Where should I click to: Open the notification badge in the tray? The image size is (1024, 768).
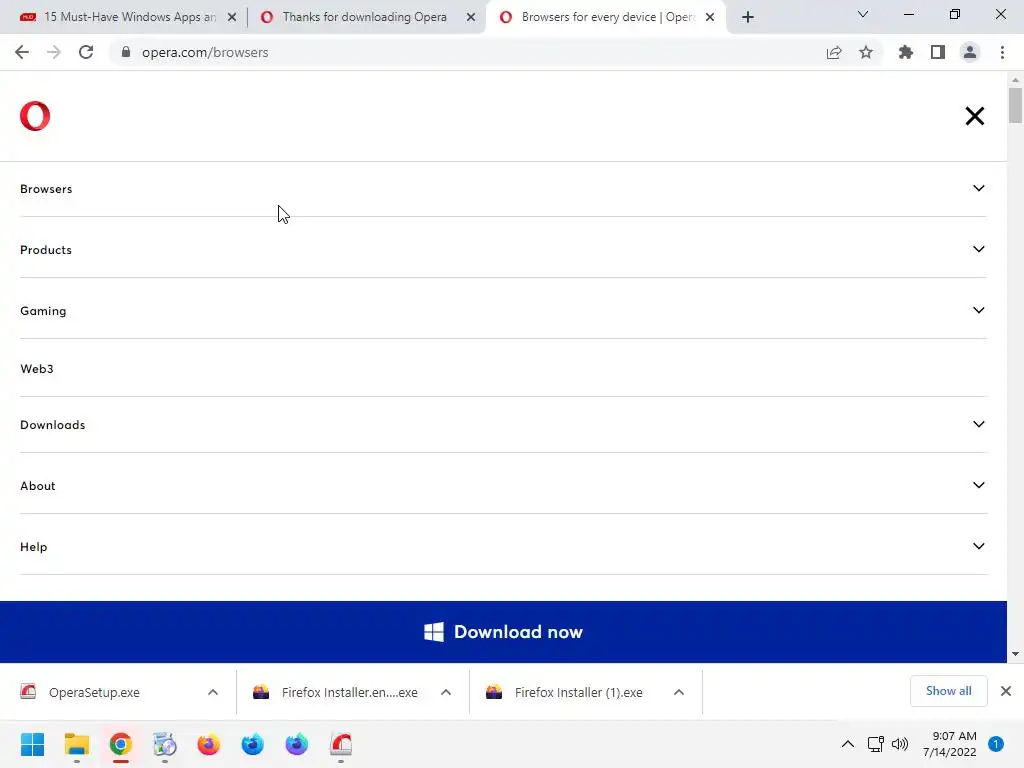pyautogui.click(x=996, y=744)
